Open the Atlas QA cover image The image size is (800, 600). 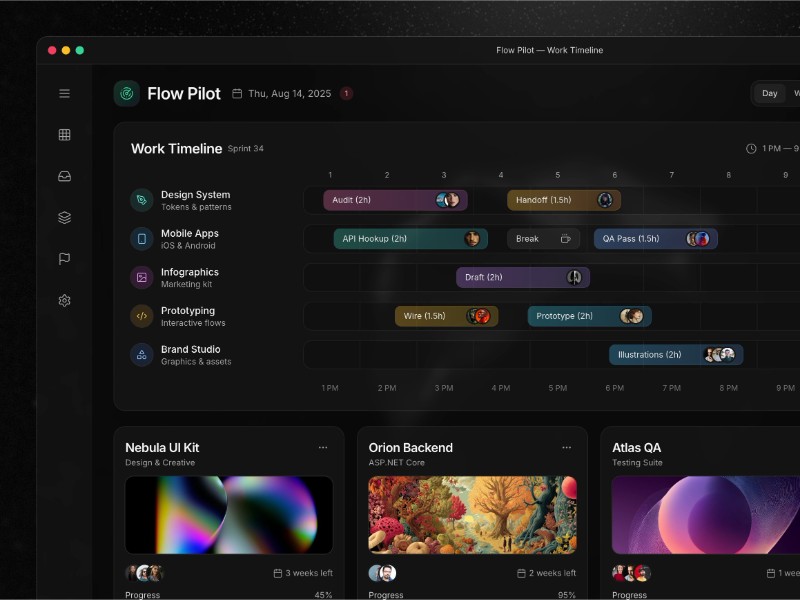[x=706, y=515]
